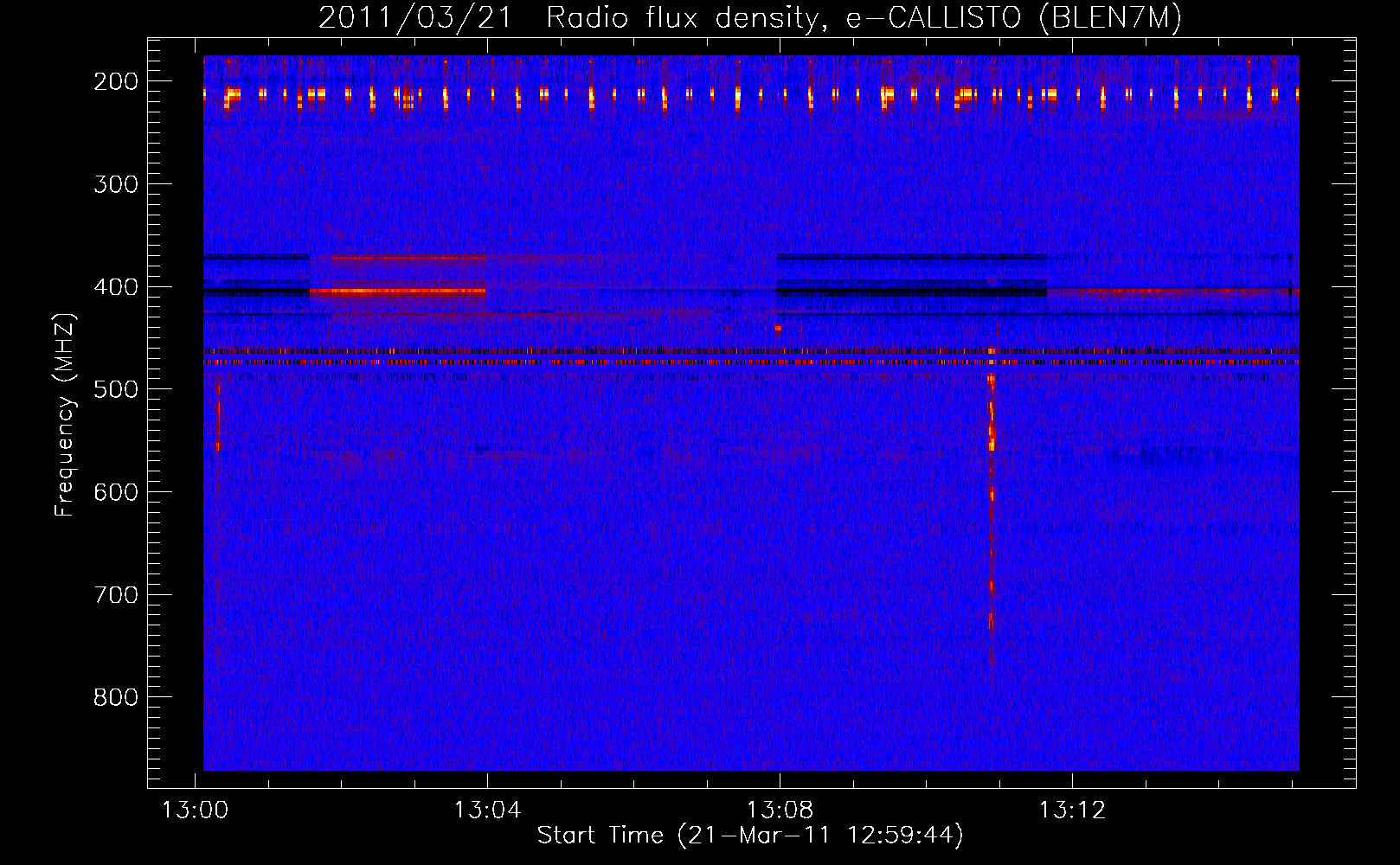Click the 200 frequency tick label
Screen dimensions: 1400x865
[x=116, y=81]
